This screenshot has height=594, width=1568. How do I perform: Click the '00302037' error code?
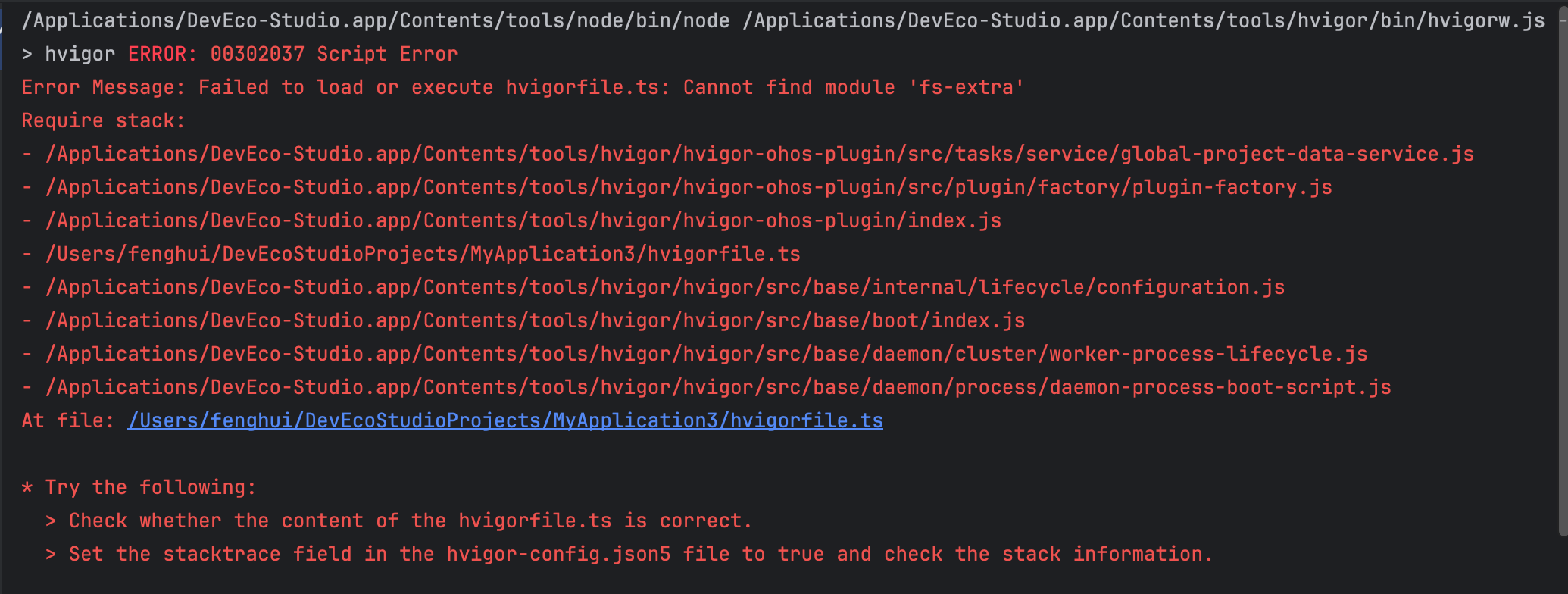257,55
